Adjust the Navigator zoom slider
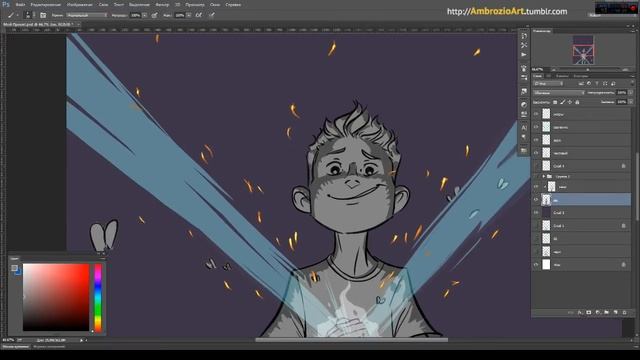Viewport: 640px width, 360px height. (588, 69)
